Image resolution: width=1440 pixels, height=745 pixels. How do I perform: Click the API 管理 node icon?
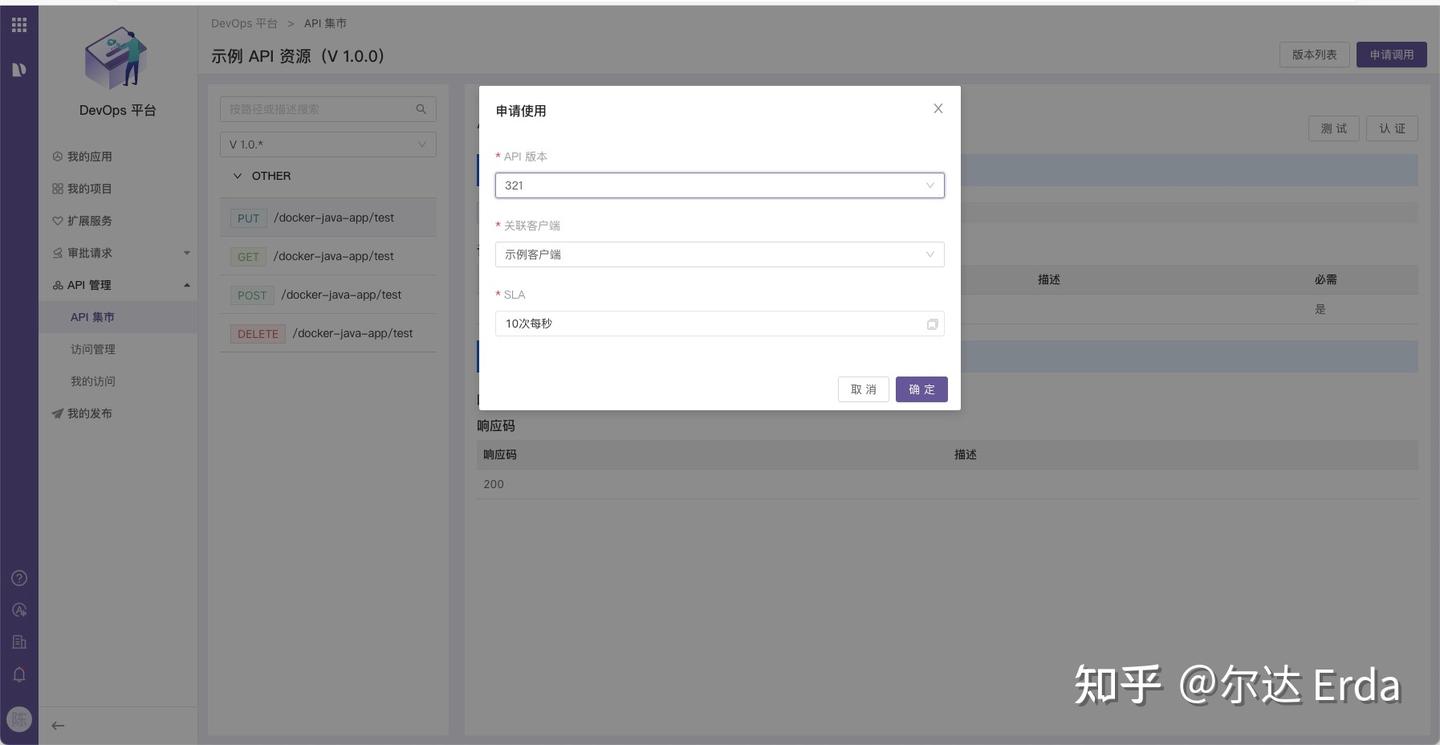57,285
